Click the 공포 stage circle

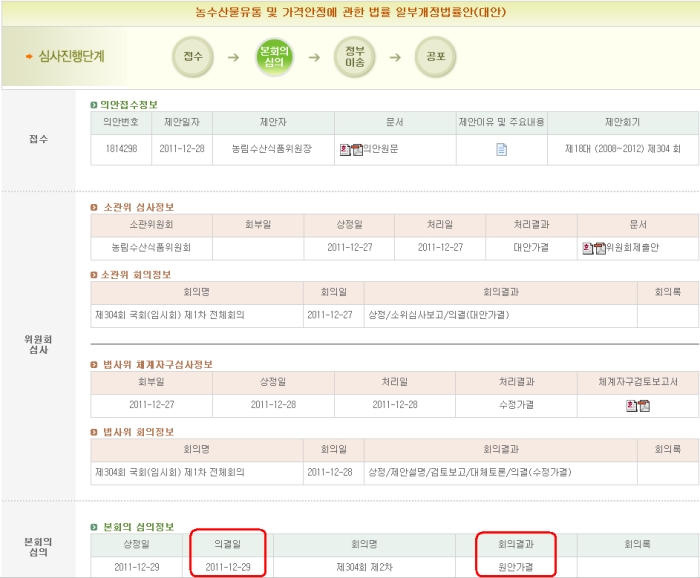coord(435,57)
